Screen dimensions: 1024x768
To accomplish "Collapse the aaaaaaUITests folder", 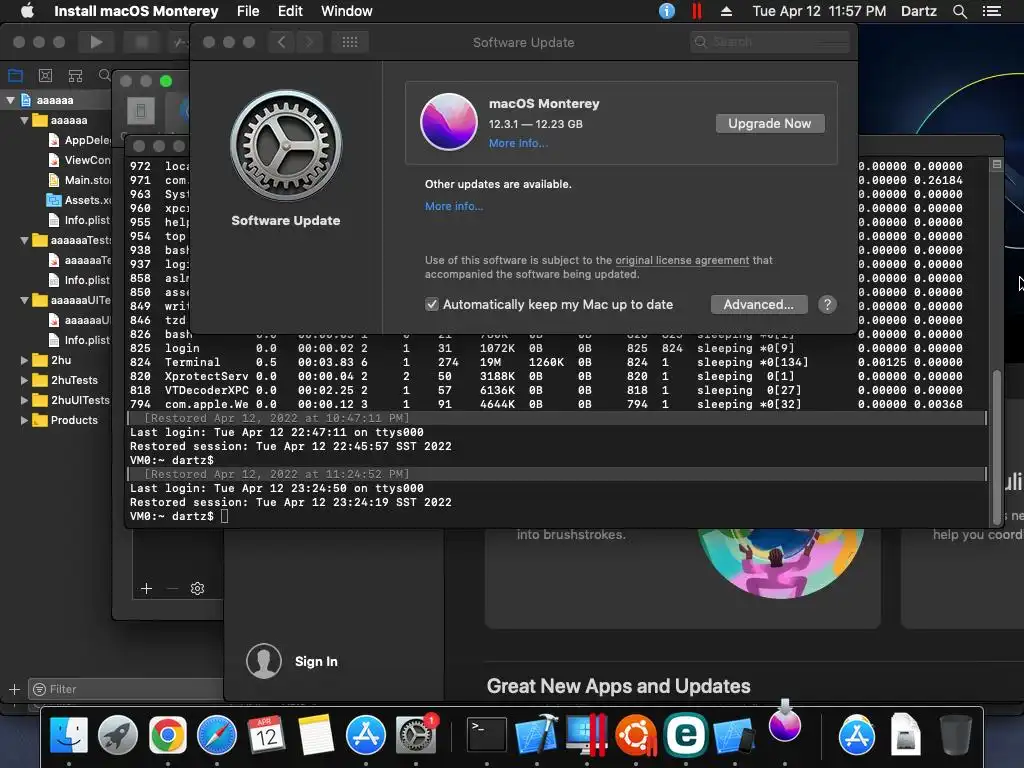I will tap(24, 300).
